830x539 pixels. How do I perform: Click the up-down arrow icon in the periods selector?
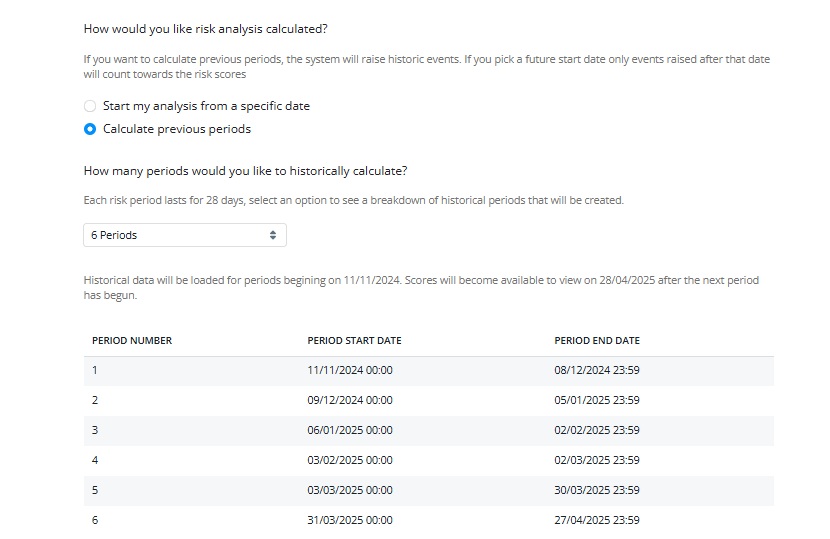(273, 235)
